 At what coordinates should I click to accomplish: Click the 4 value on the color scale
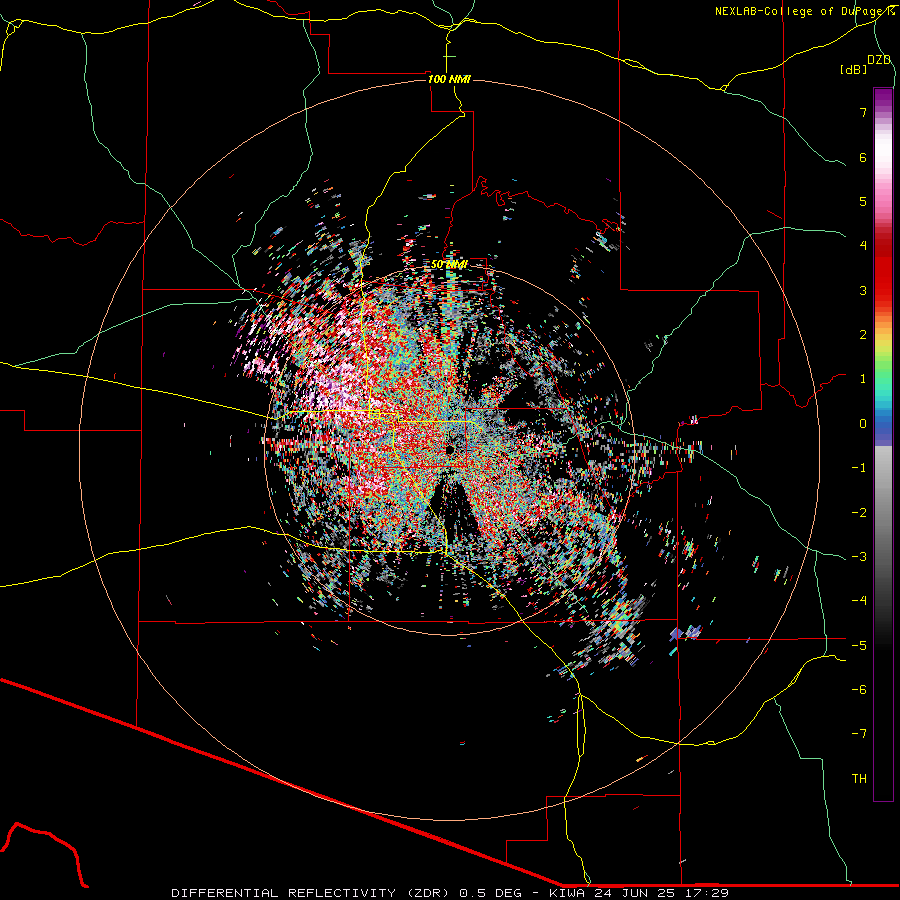coord(863,246)
